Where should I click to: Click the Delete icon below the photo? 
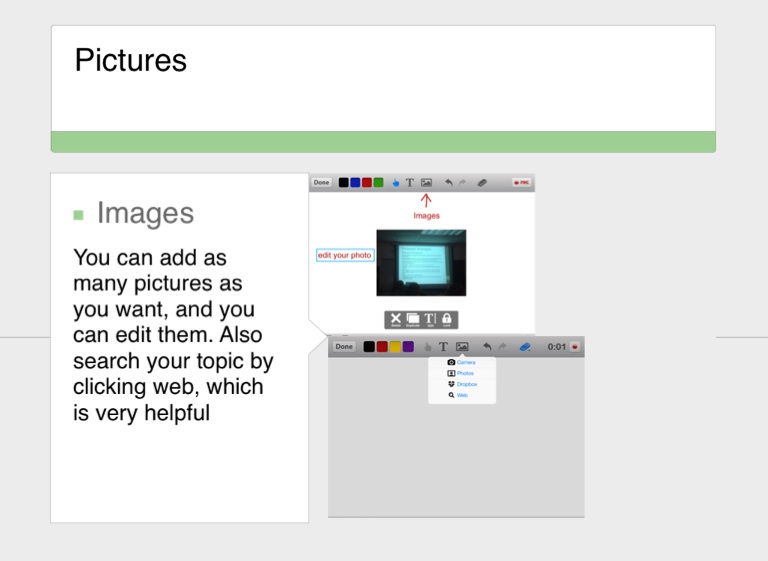tap(396, 319)
